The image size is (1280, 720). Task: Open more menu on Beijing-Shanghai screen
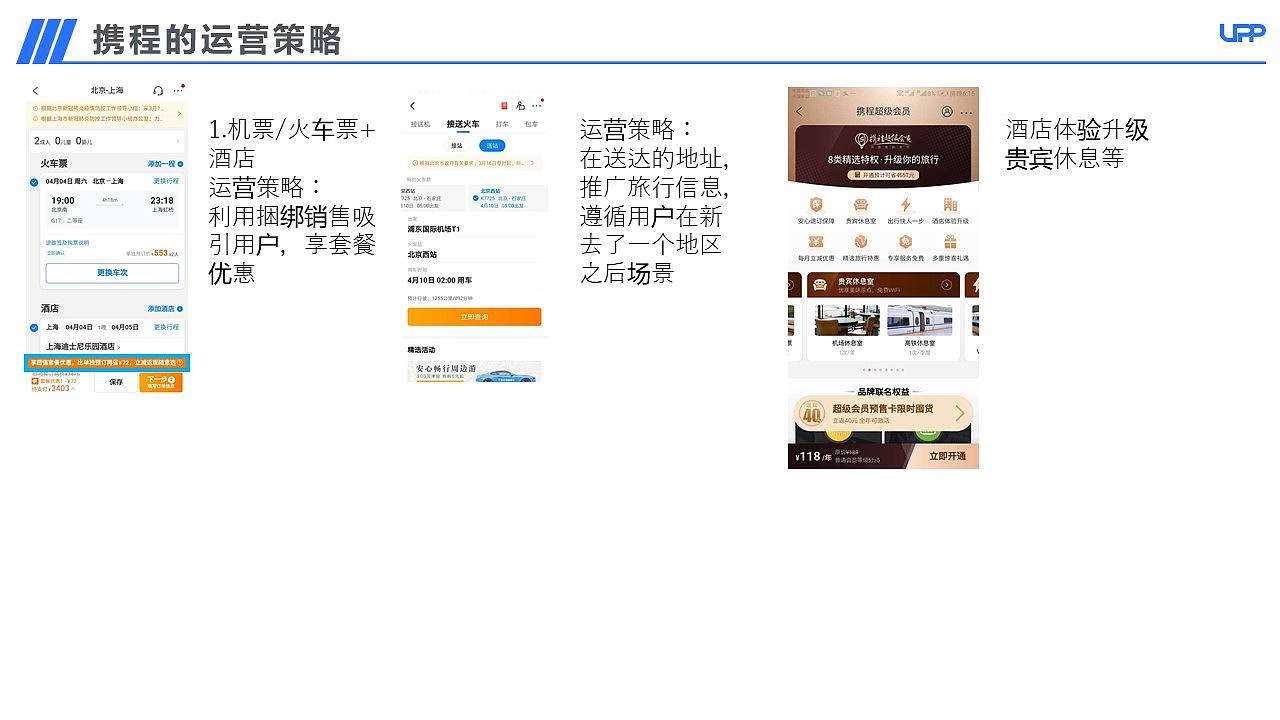[x=178, y=91]
